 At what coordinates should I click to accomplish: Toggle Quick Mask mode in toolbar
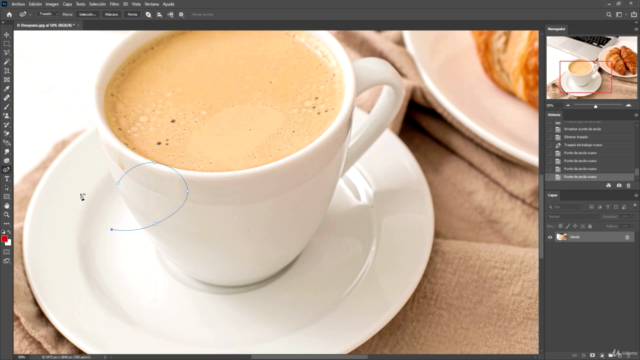[7, 252]
